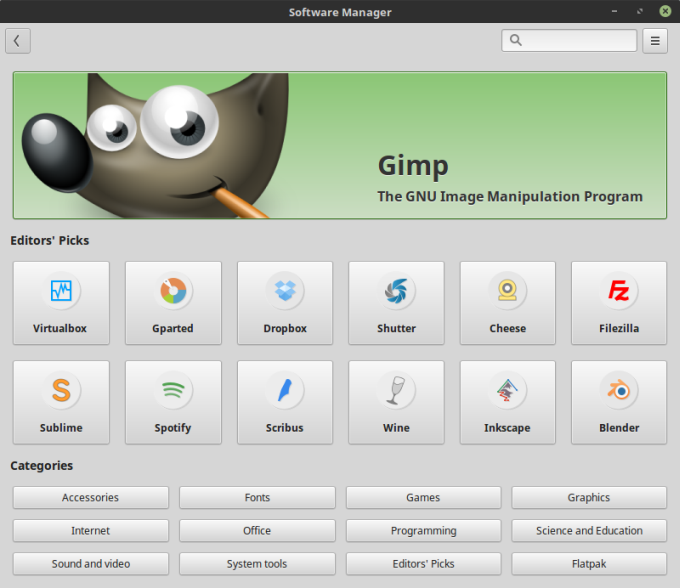Open the Virtualbox app tile

click(x=61, y=303)
